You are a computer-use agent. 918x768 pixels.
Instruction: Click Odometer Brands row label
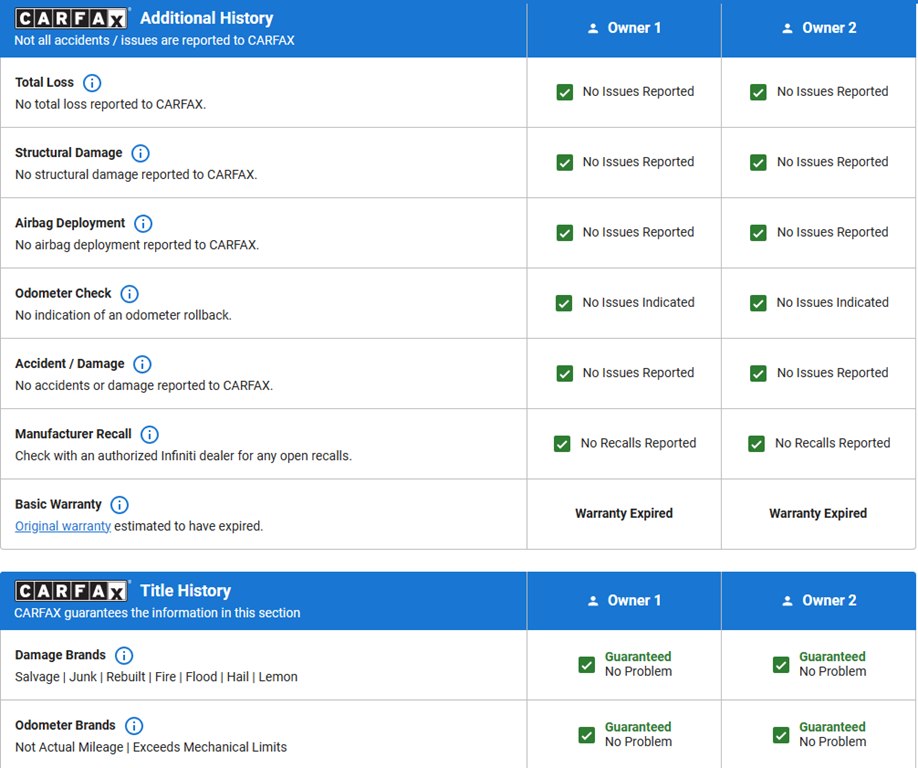tap(65, 725)
